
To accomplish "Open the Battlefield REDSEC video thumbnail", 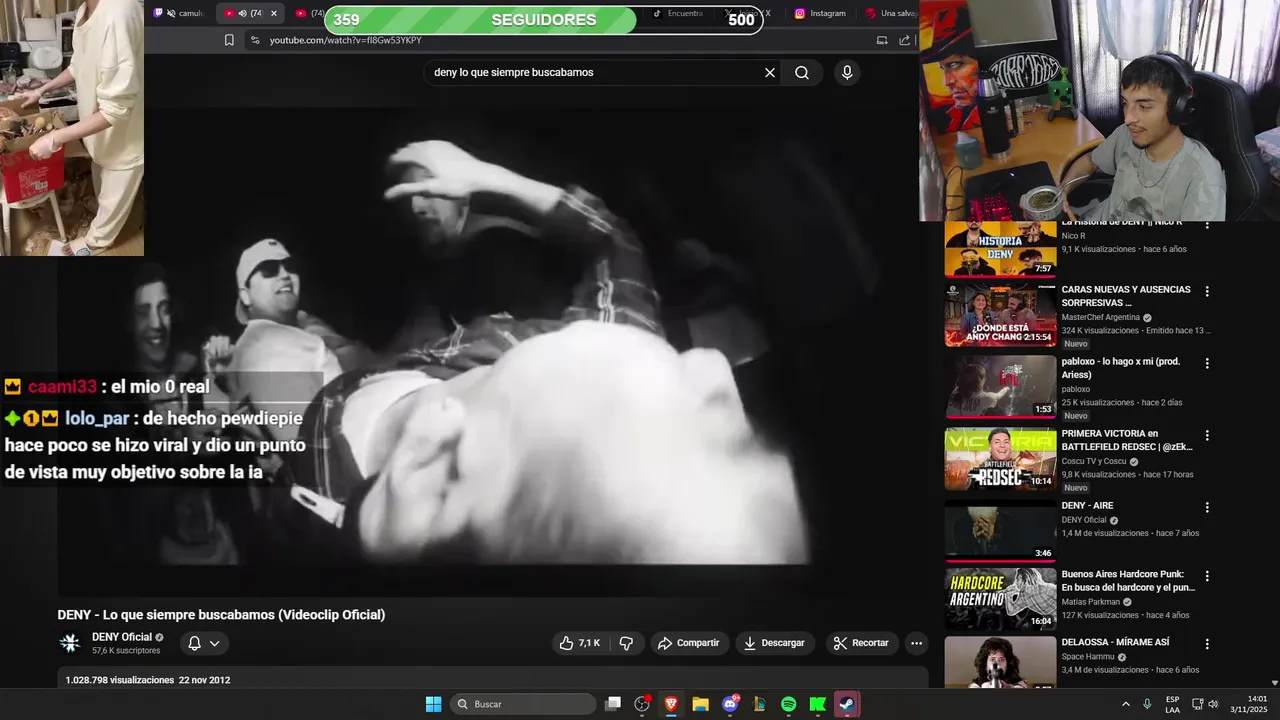I will pyautogui.click(x=1000, y=459).
